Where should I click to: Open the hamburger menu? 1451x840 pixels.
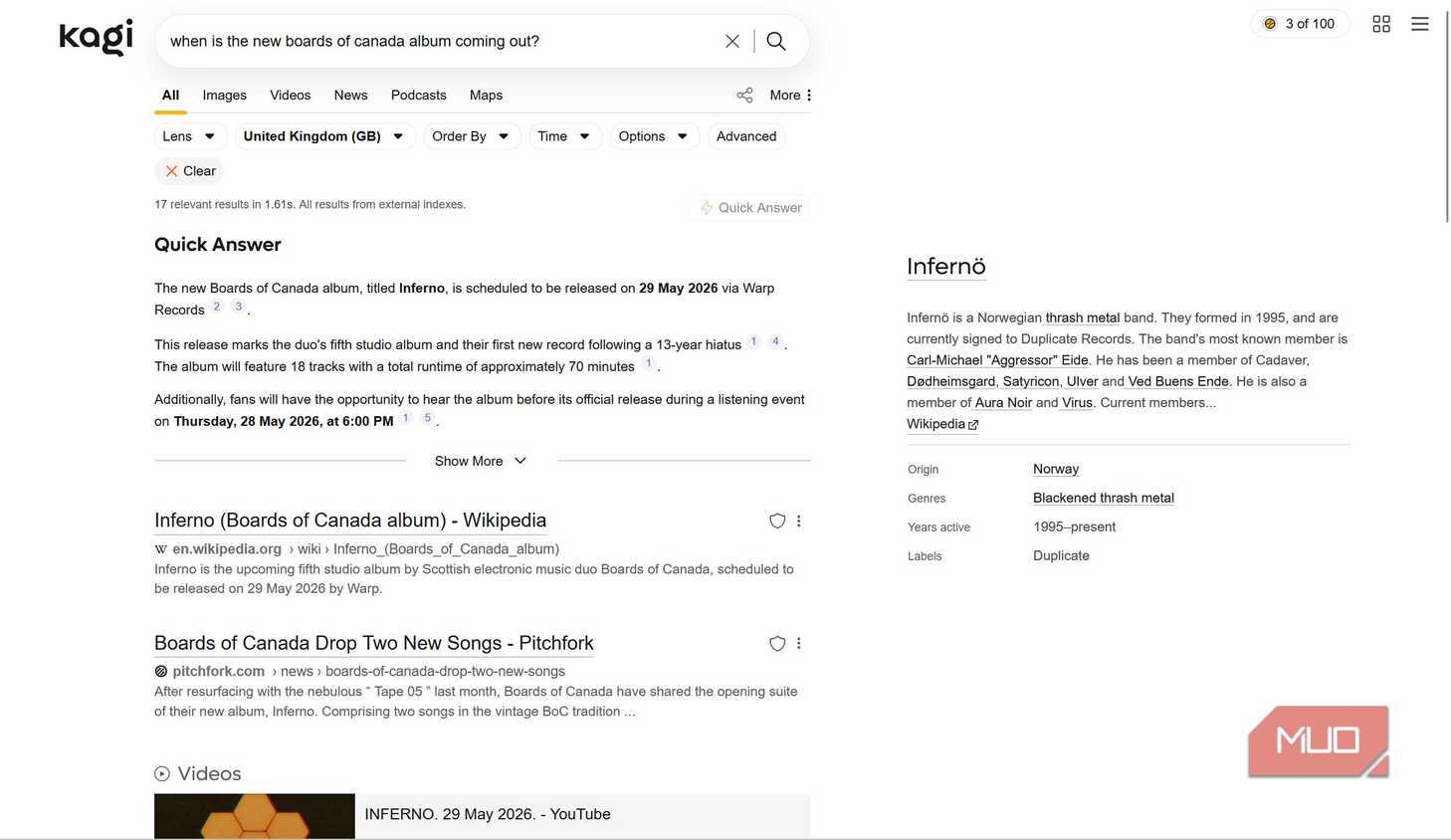(1420, 24)
